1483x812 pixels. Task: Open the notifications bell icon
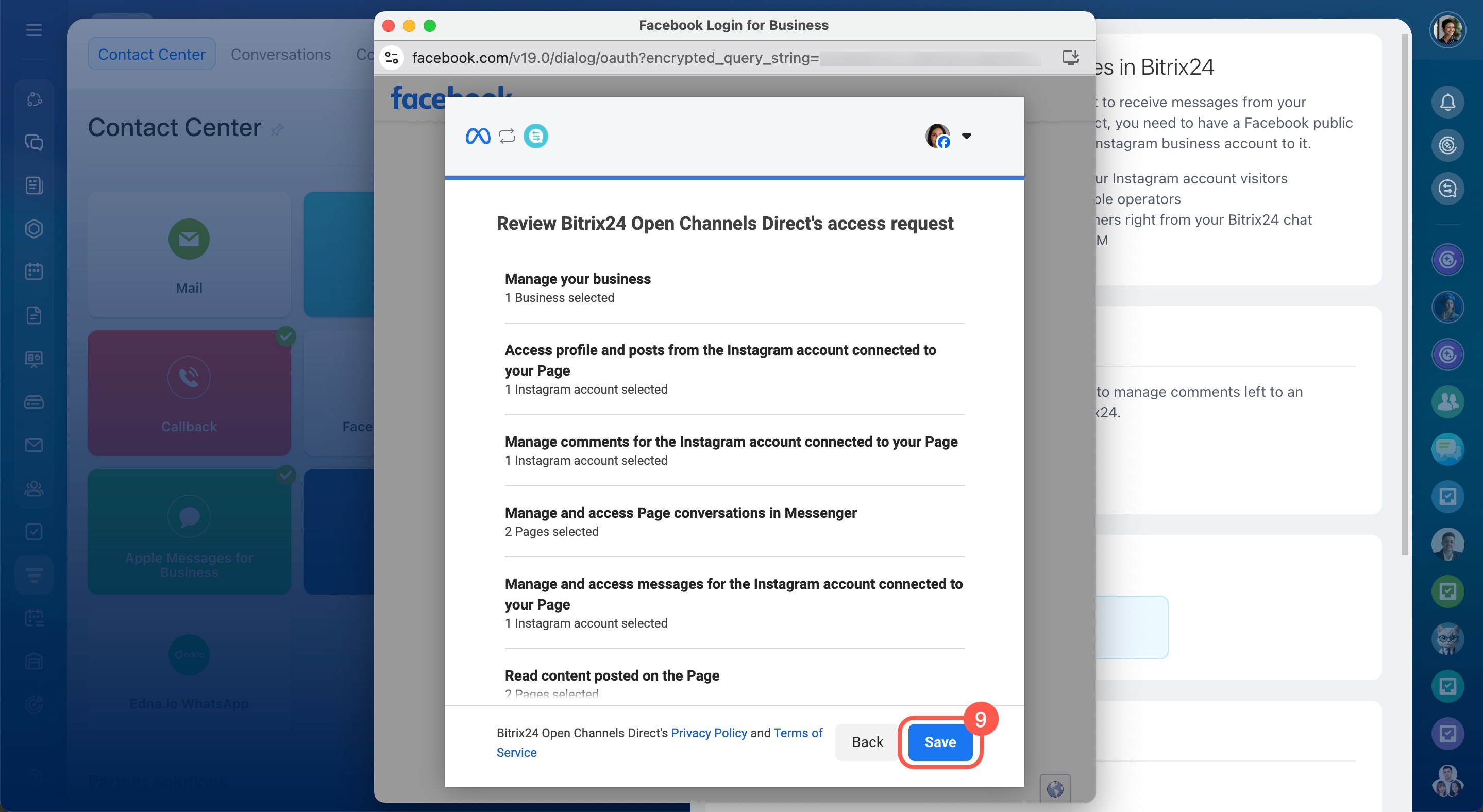click(1447, 102)
